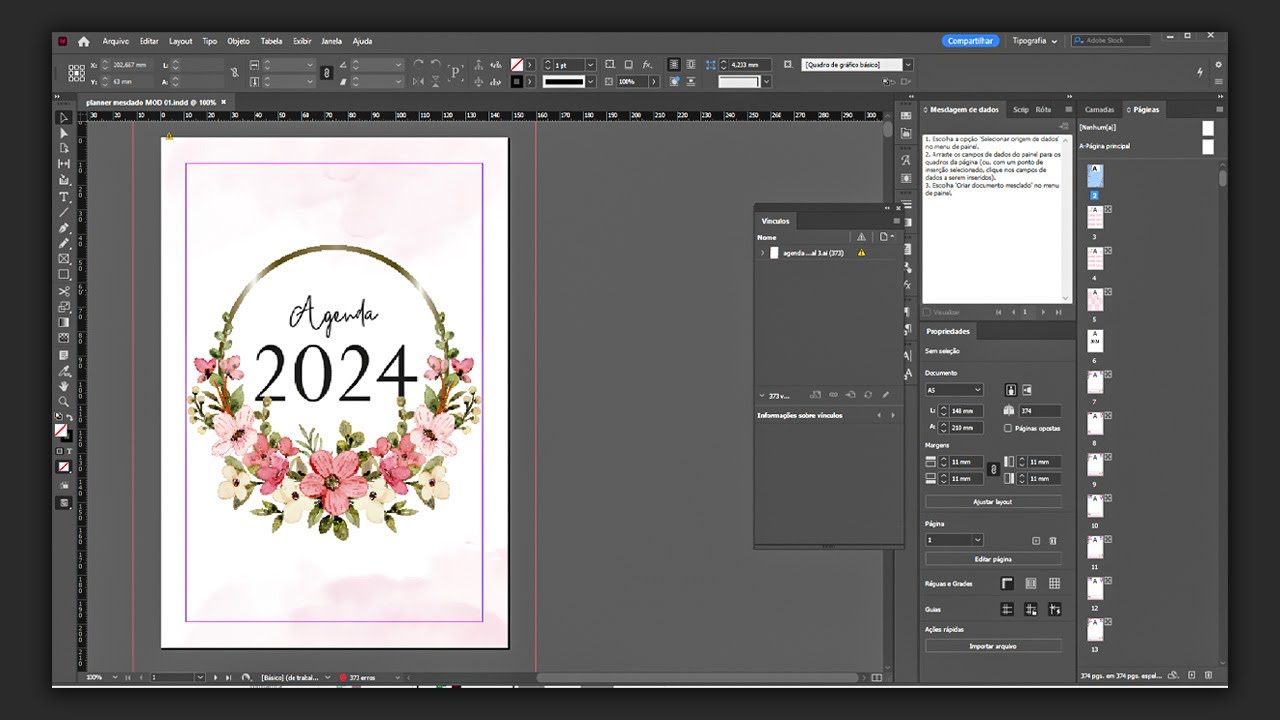Select the Zoom tool
The image size is (1280, 720).
point(64,401)
